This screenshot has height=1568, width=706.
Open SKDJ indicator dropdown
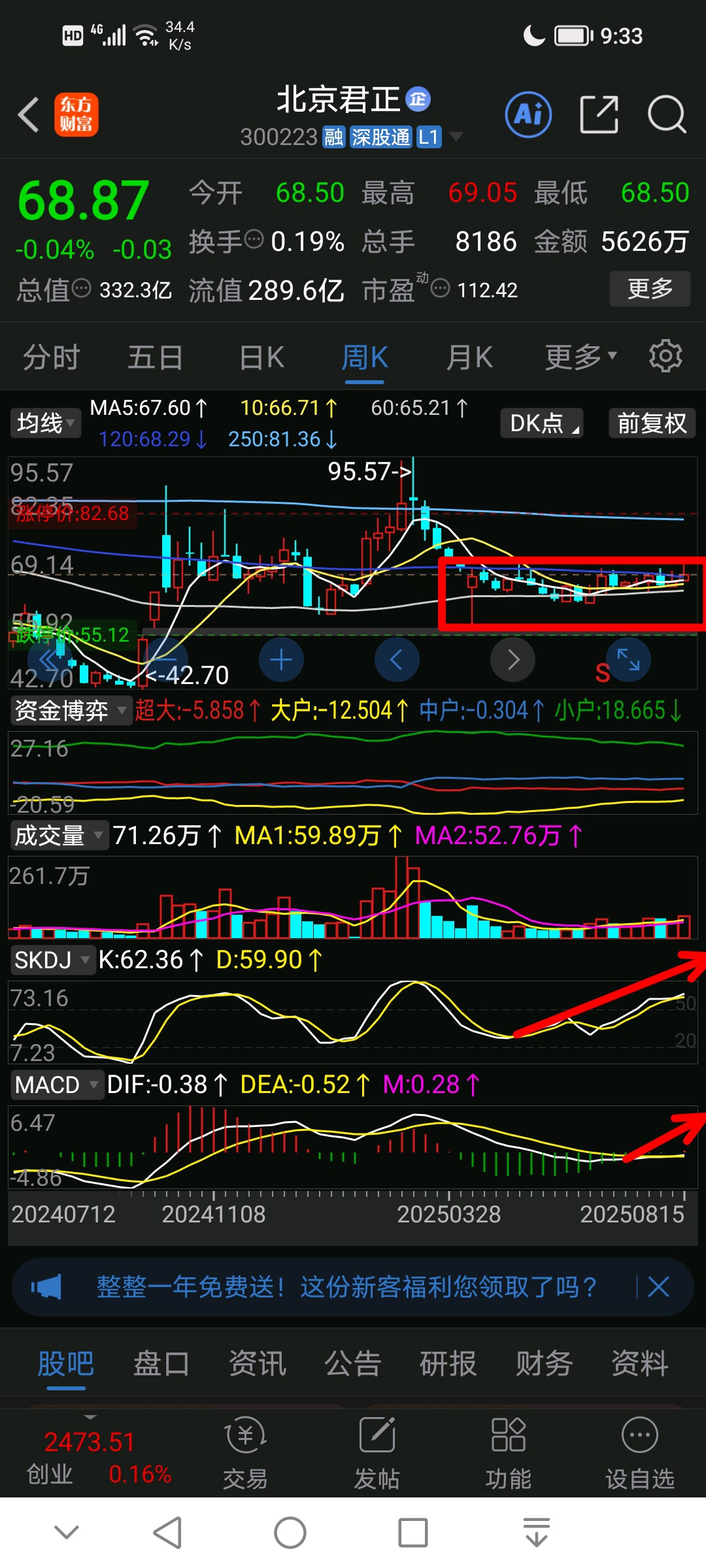(x=52, y=960)
